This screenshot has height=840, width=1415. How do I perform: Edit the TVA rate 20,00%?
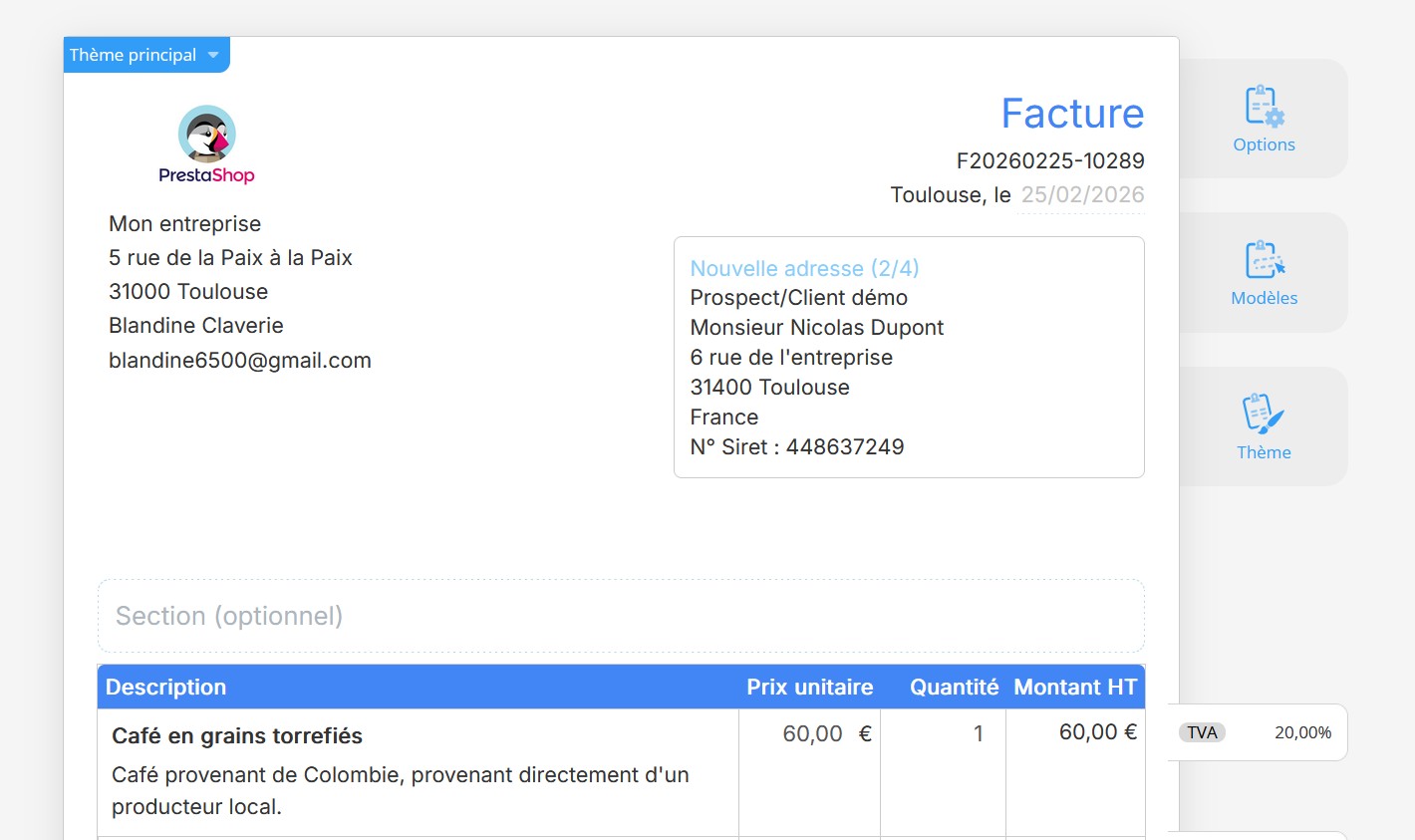pyautogui.click(x=1302, y=732)
